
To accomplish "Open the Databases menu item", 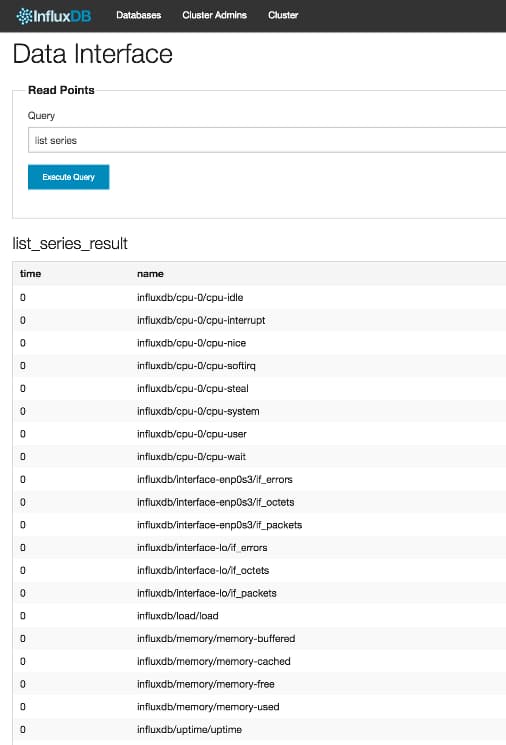I will pos(138,15).
